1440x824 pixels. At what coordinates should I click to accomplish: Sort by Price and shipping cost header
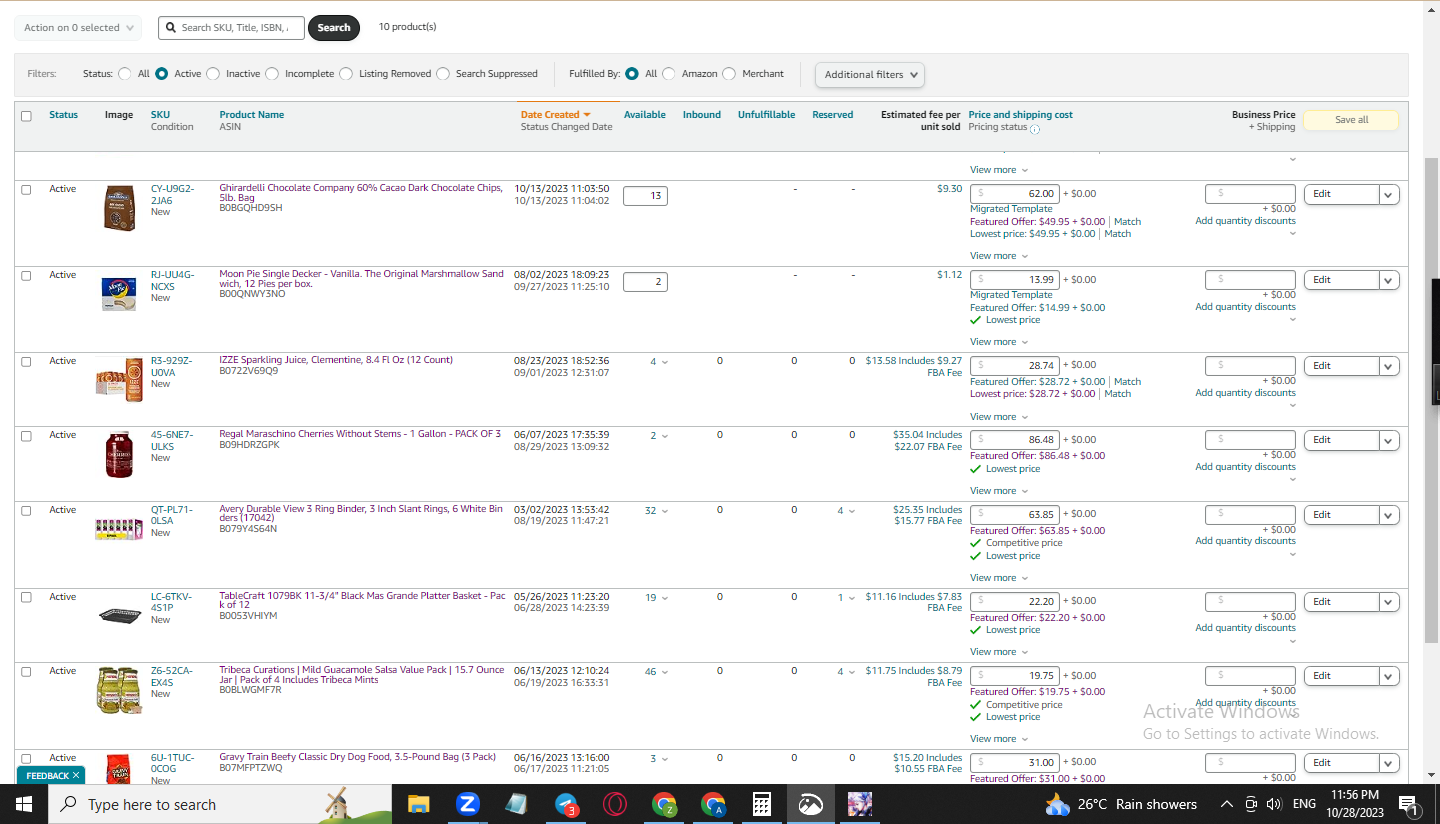[x=1020, y=115]
